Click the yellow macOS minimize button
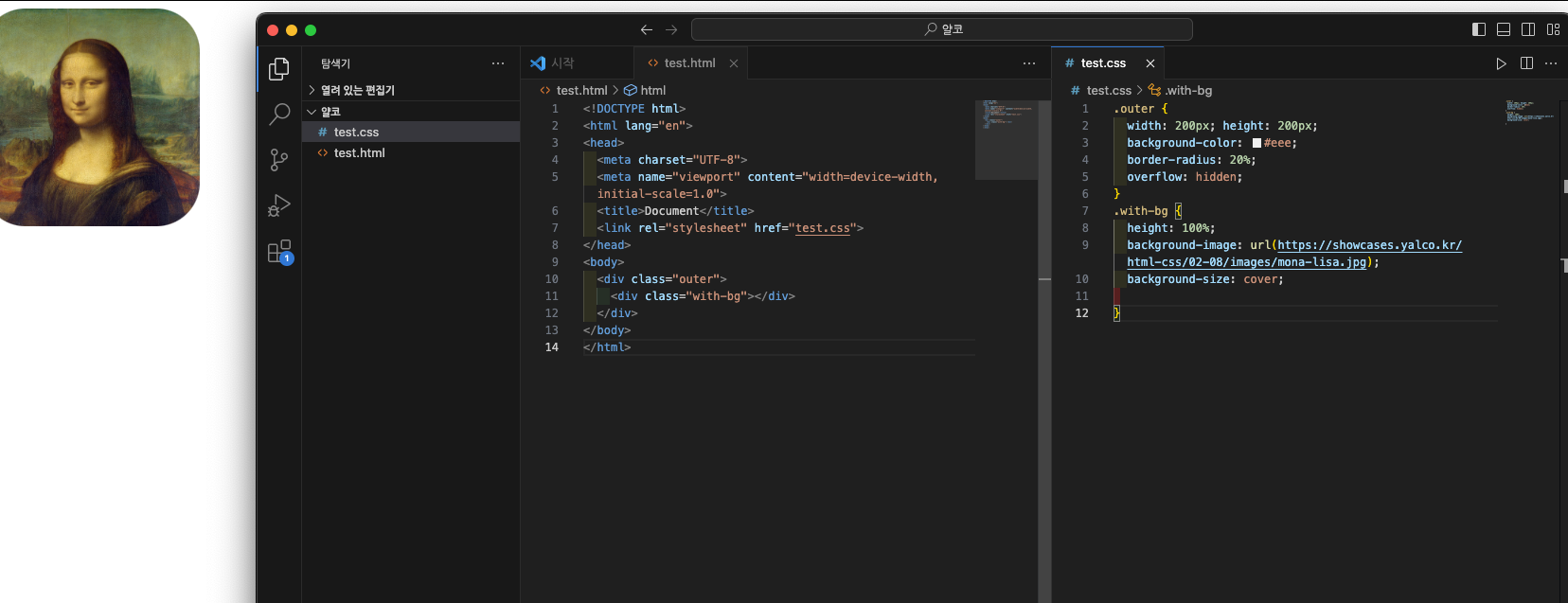1568x603 pixels. 292,30
